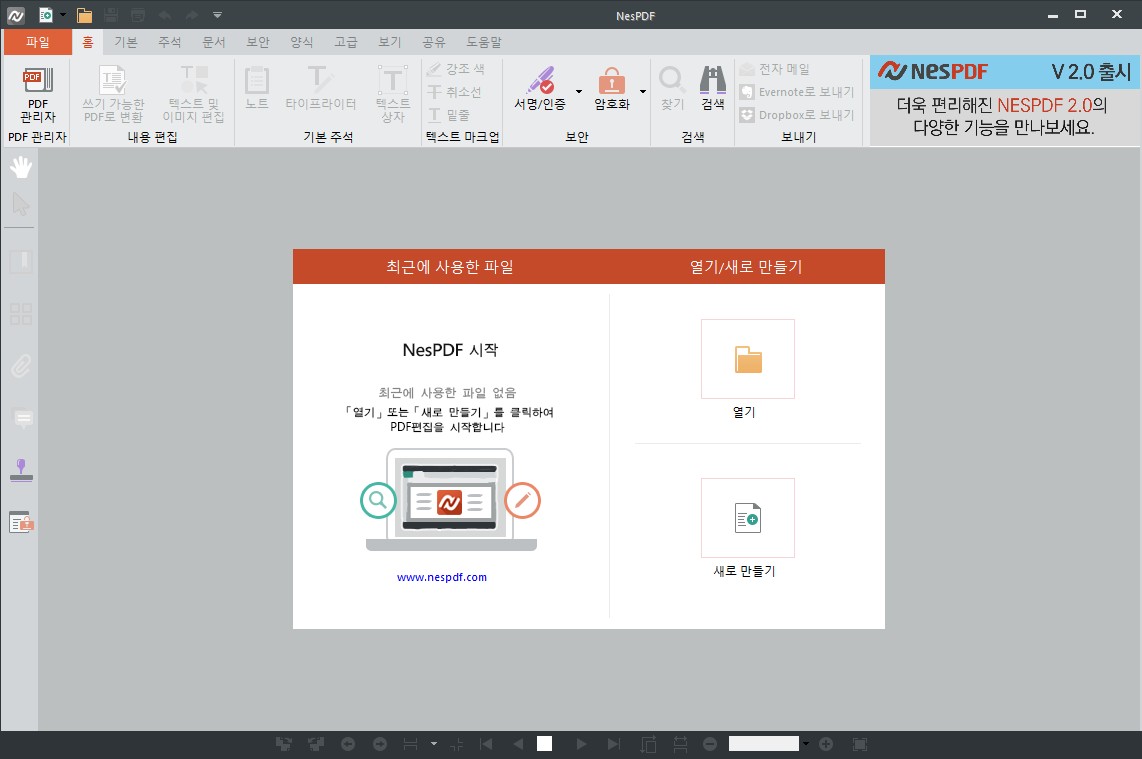This screenshot has height=759, width=1142.
Task: Open the page thumbnails panel in sidebar
Action: pyautogui.click(x=21, y=314)
